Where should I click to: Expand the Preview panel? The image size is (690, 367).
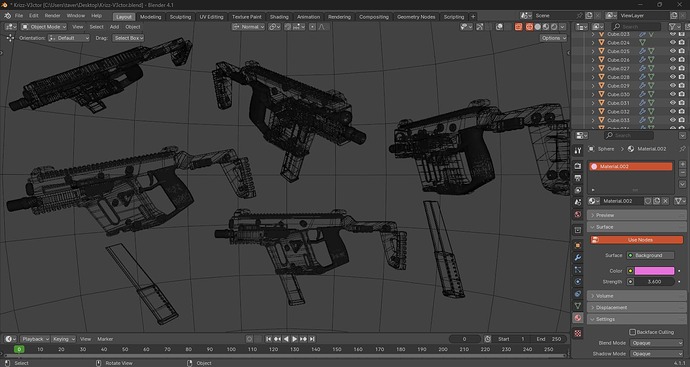(x=636, y=215)
